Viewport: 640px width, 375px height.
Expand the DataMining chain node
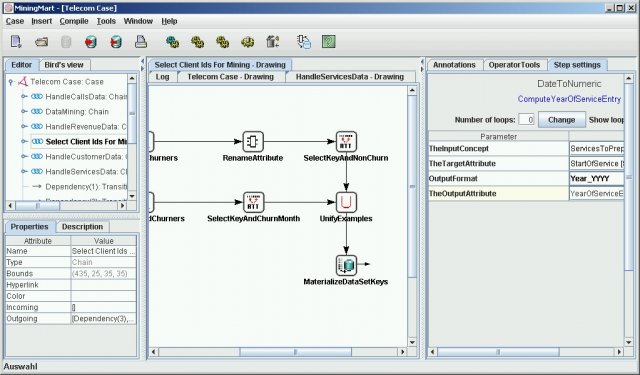click(24, 111)
